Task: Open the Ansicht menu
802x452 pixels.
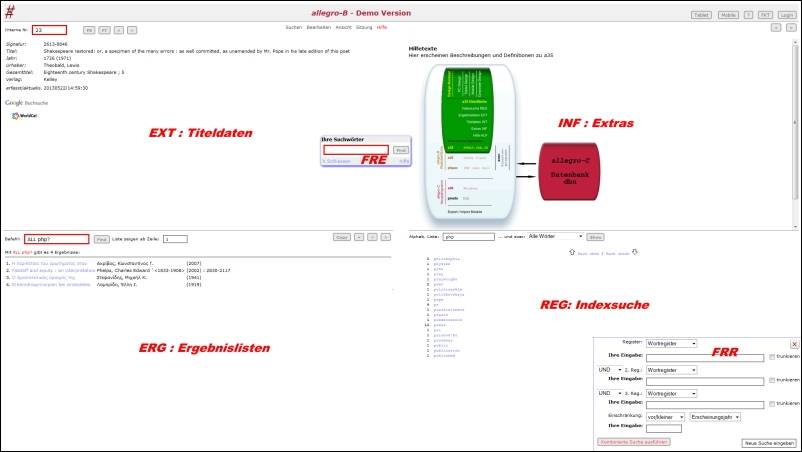Action: (344, 27)
